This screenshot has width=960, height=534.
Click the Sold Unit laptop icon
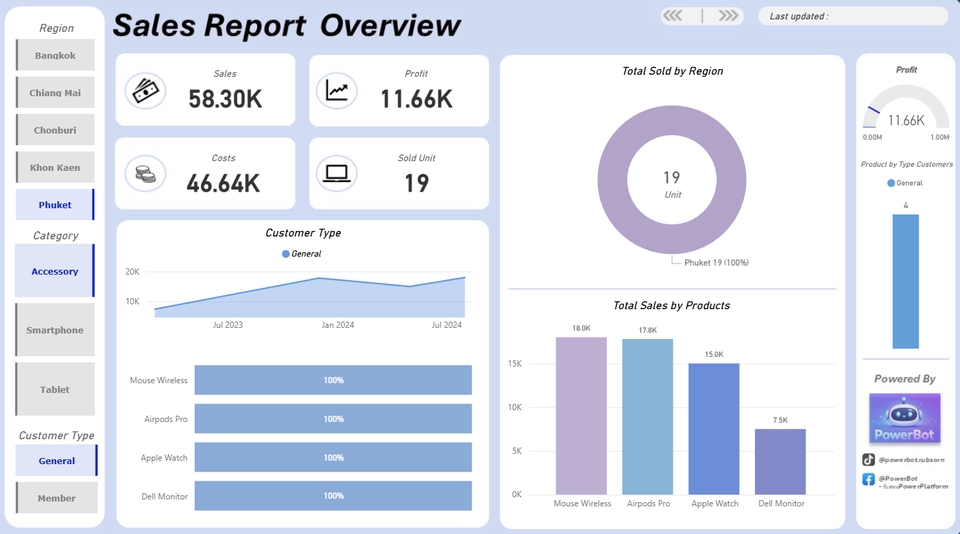coord(337,174)
